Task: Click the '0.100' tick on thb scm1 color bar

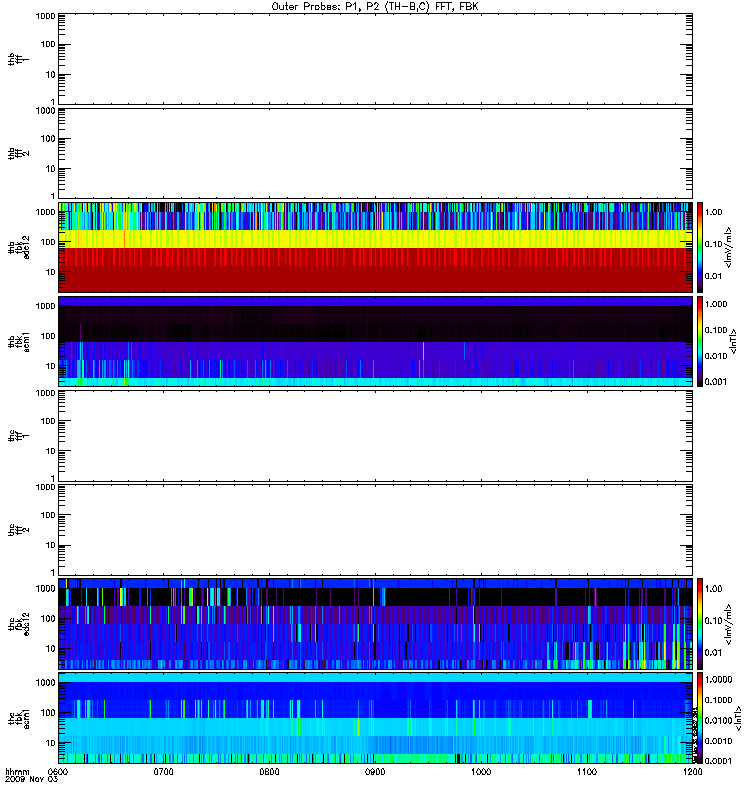Action: pyautogui.click(x=716, y=330)
